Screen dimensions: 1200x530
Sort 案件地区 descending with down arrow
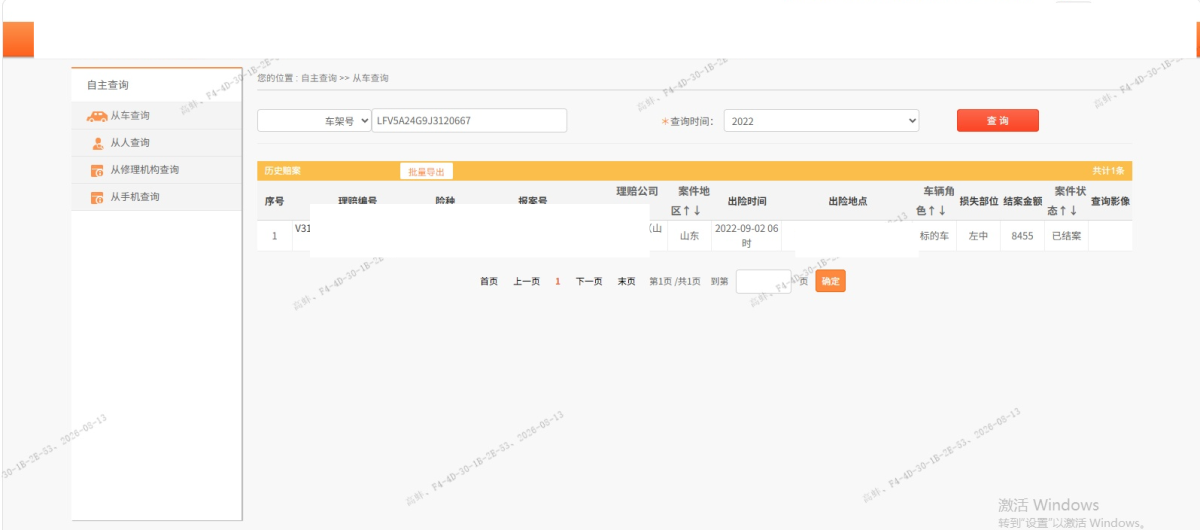[697, 211]
